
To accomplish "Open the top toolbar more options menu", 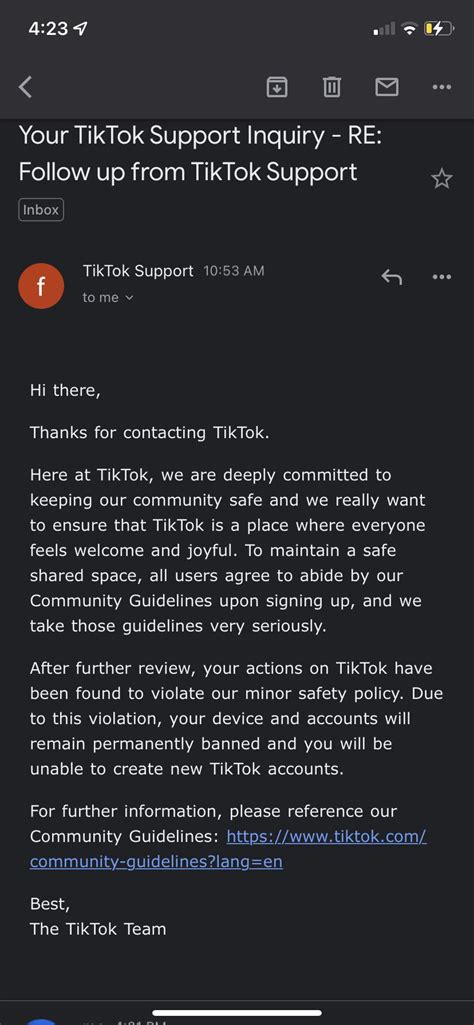I will tap(442, 86).
